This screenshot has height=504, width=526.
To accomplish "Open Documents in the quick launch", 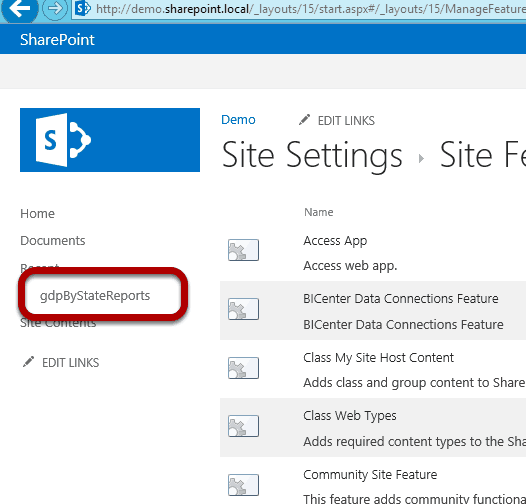I will tap(53, 241).
